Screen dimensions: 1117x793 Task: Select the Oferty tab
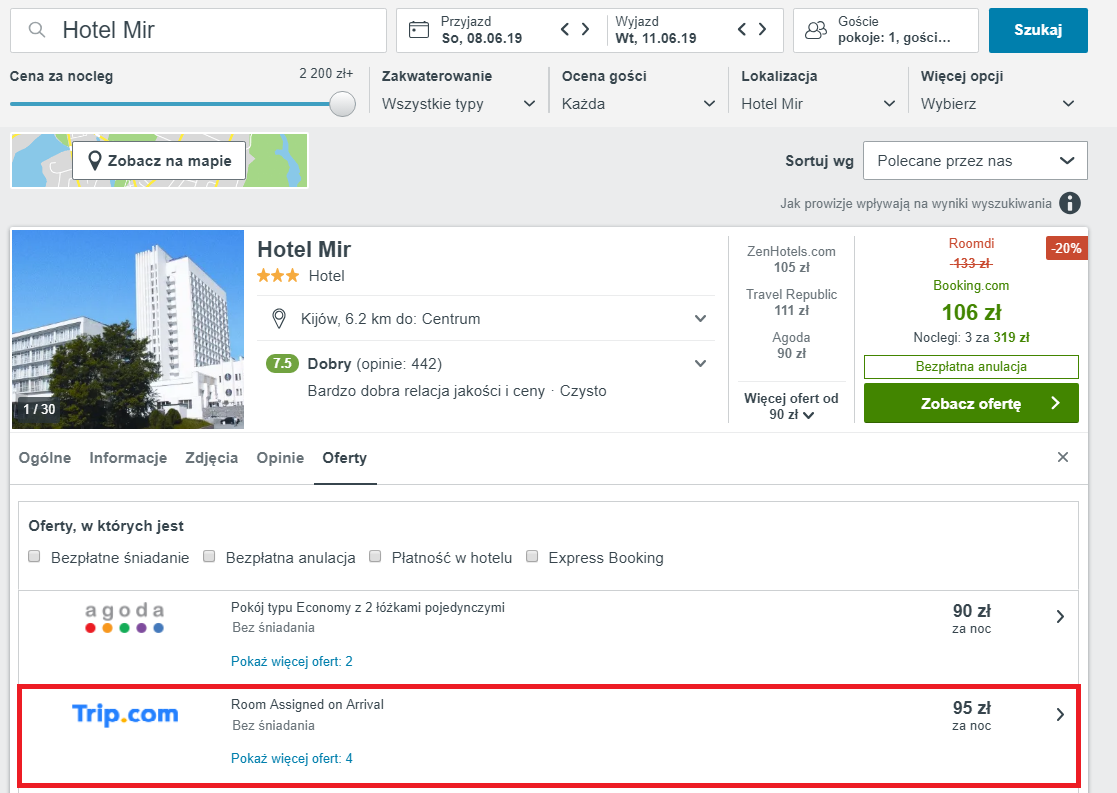pos(345,457)
